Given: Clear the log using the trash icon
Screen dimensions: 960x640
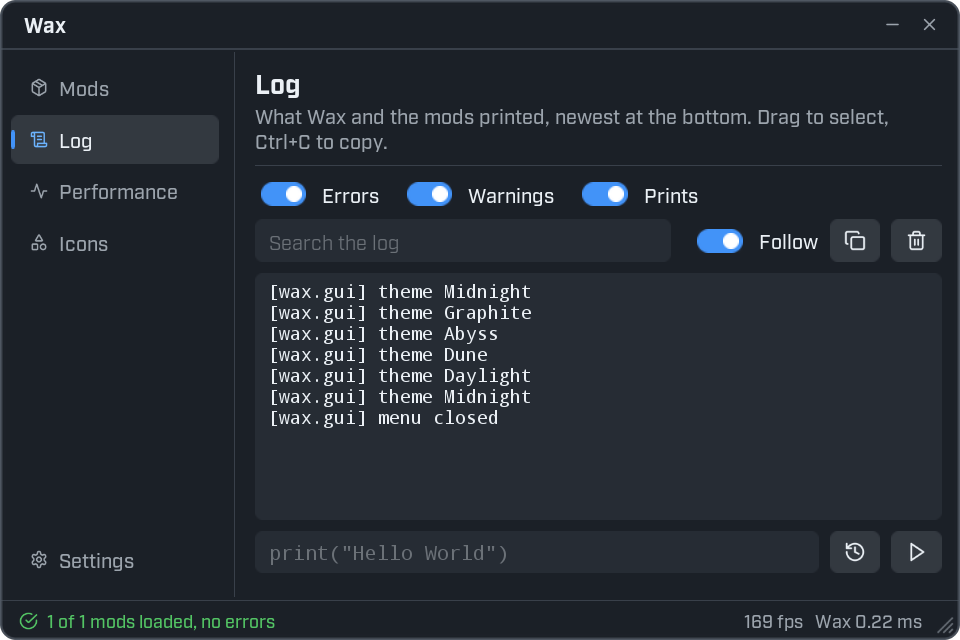Looking at the screenshot, I should tap(916, 241).
